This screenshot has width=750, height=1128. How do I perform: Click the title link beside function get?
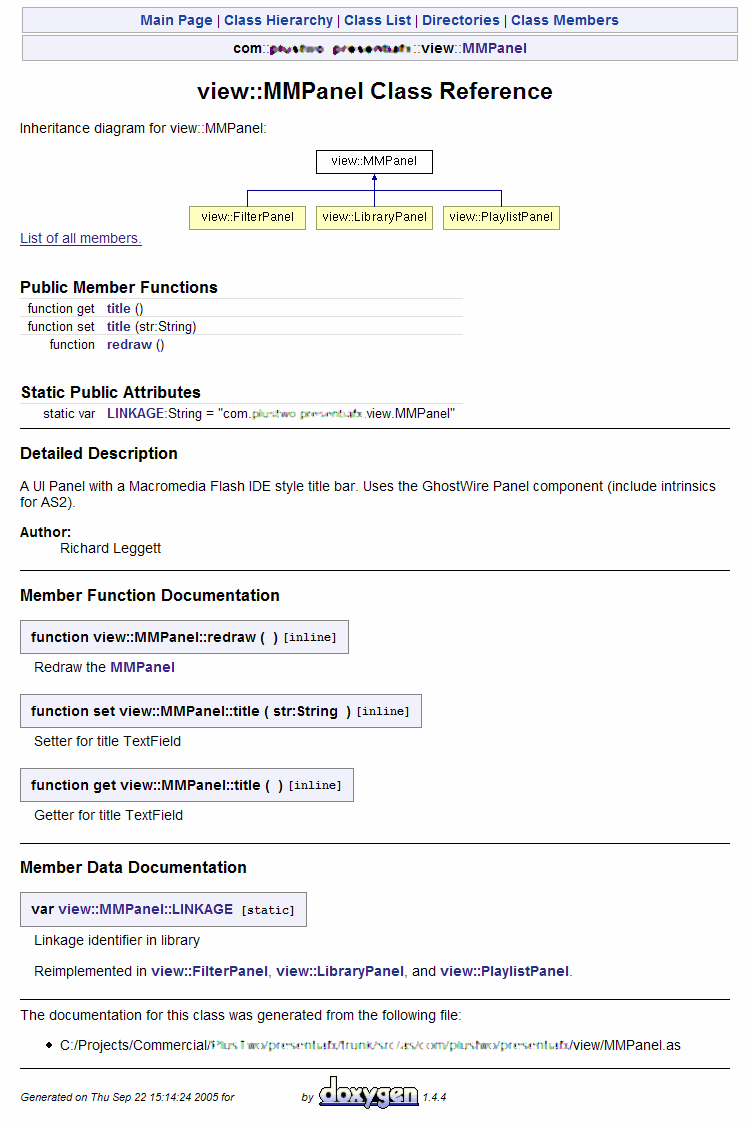tap(119, 309)
